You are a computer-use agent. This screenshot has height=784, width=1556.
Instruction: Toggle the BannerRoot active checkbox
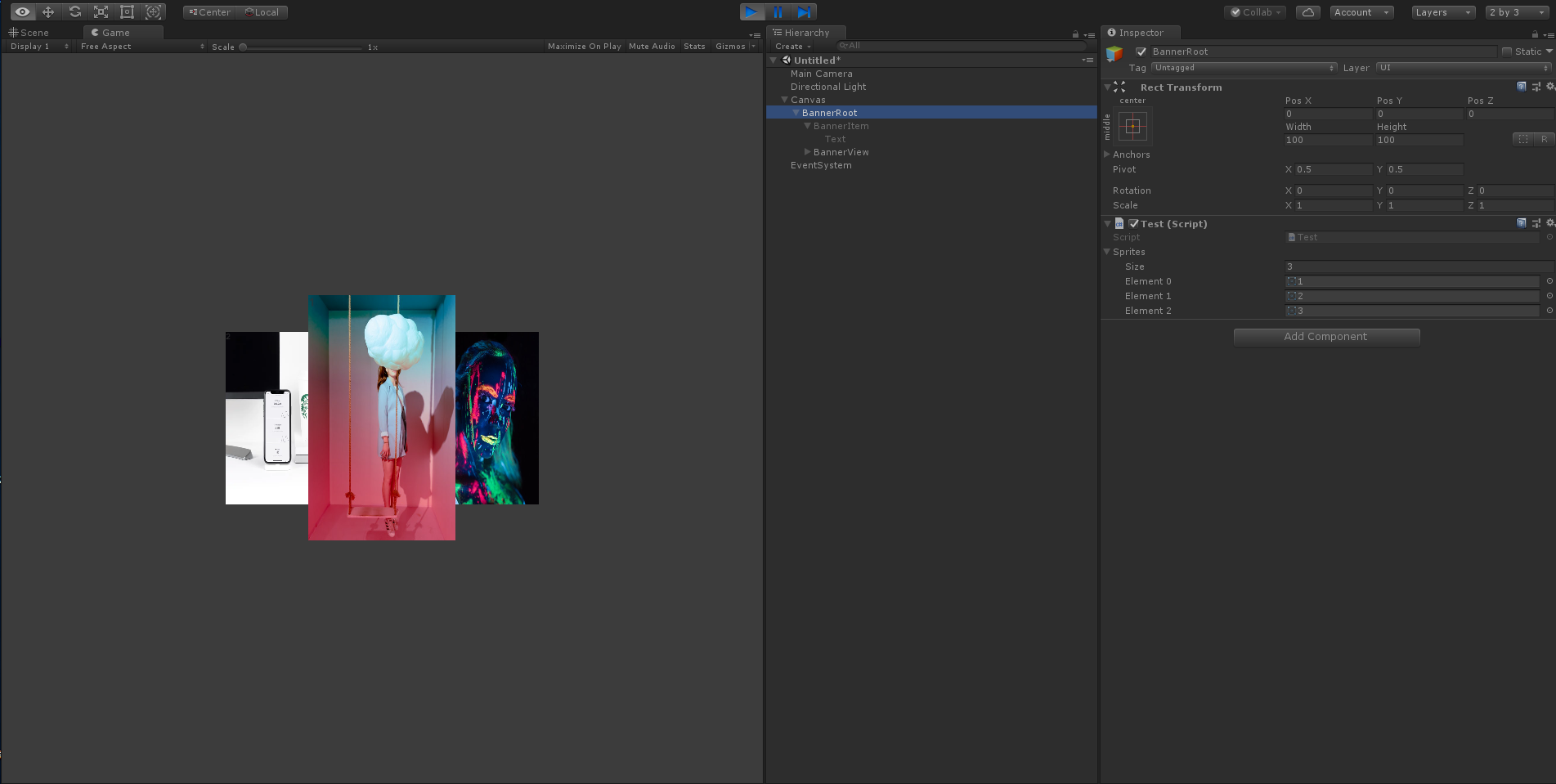1141,52
